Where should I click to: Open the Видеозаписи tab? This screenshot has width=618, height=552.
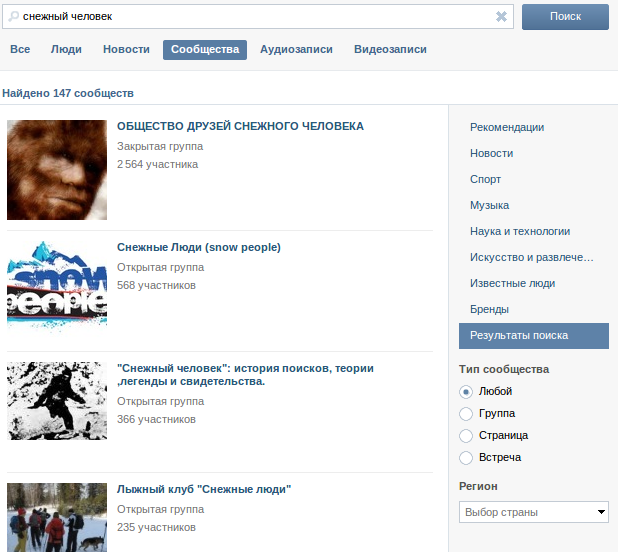coord(390,49)
